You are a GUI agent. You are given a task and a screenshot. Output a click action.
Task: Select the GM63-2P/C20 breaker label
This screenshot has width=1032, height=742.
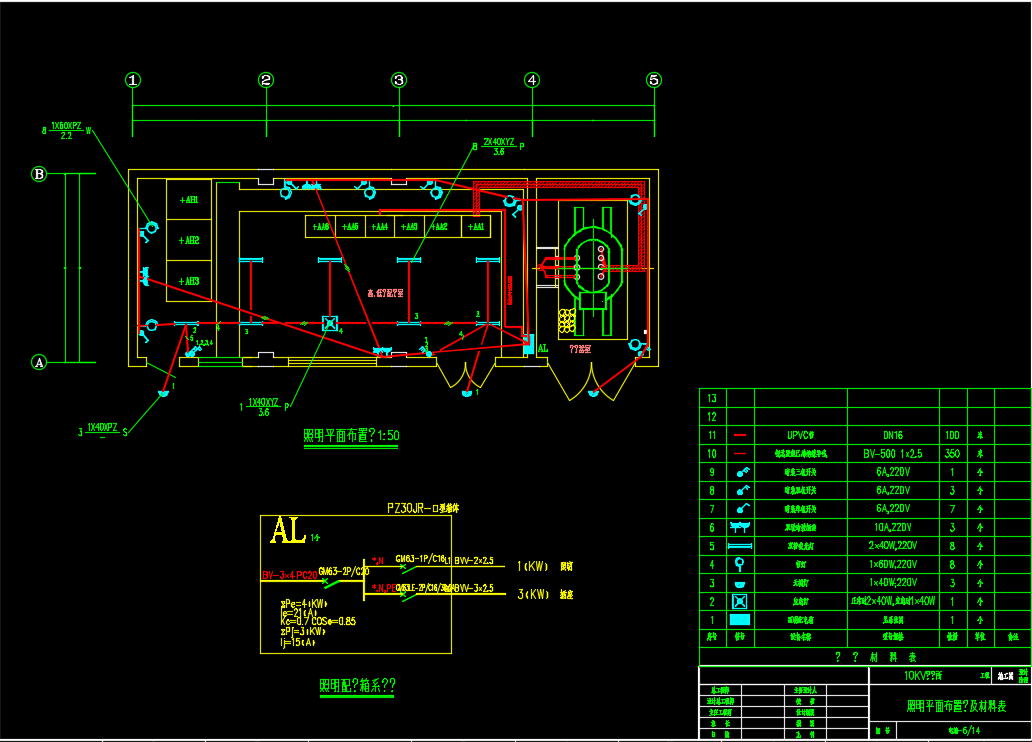click(344, 571)
